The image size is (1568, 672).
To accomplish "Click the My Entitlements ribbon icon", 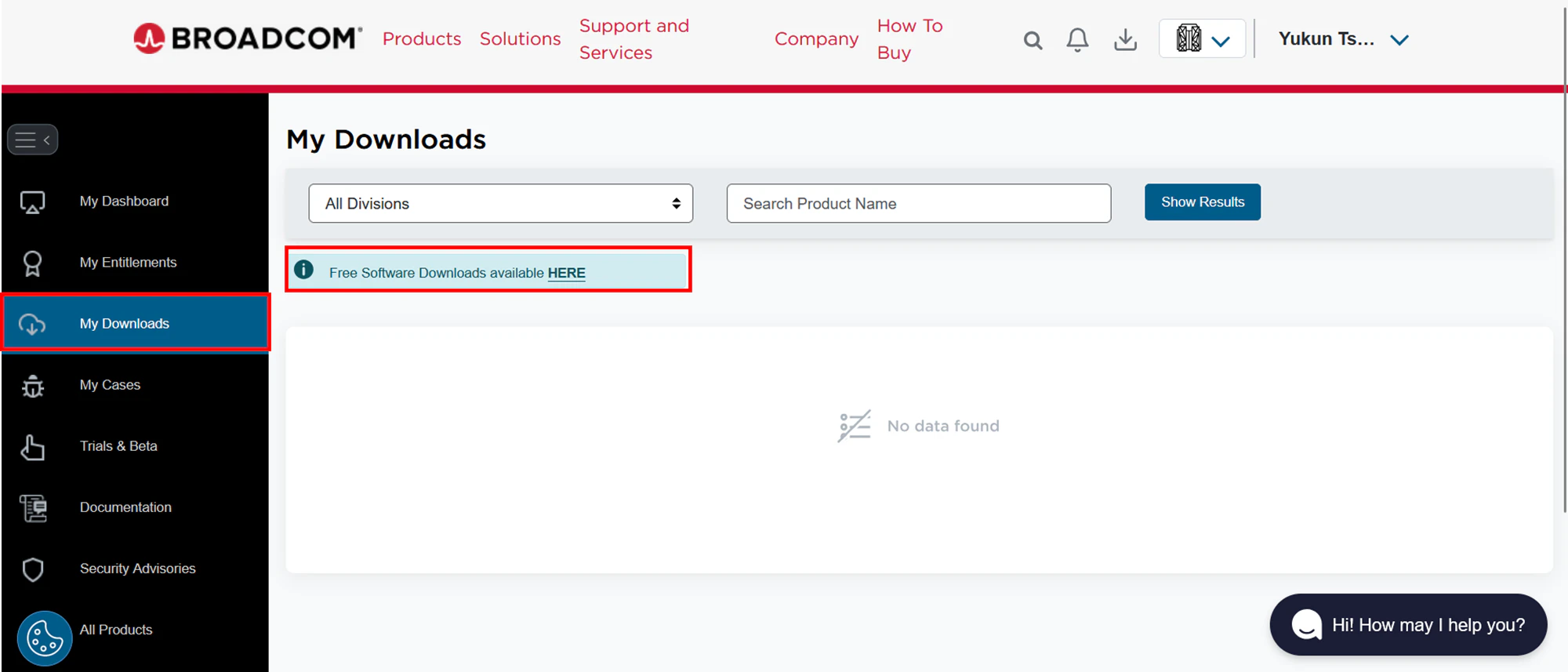I will pos(32,263).
